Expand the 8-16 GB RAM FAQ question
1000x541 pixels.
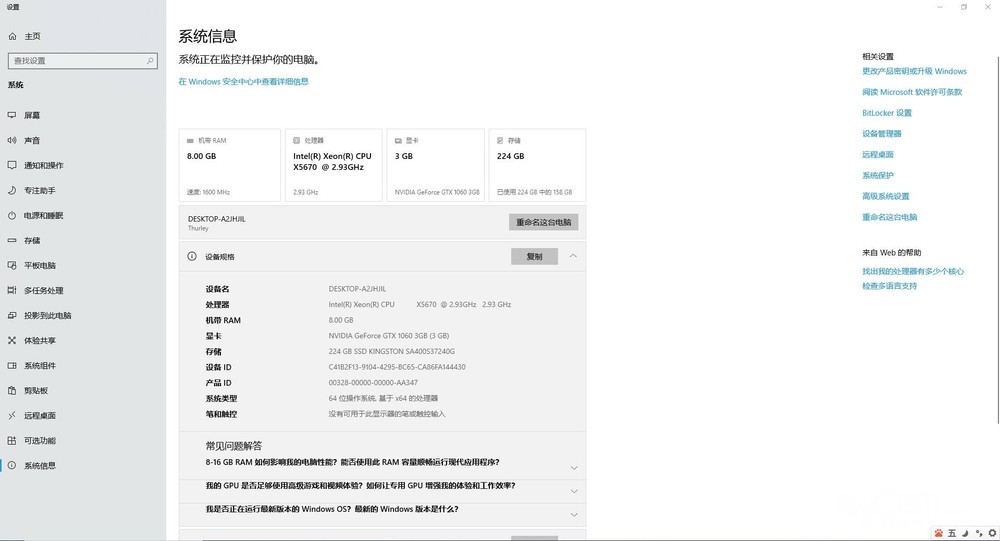coord(573,467)
